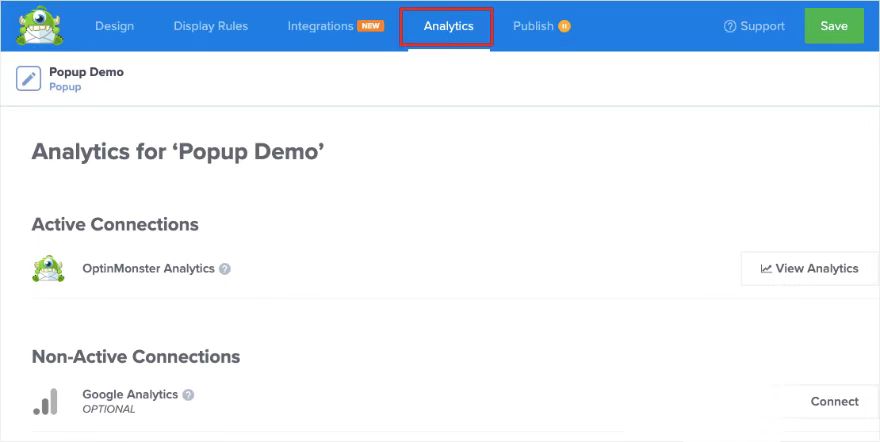880x442 pixels.
Task: Open the Support link
Action: [763, 26]
